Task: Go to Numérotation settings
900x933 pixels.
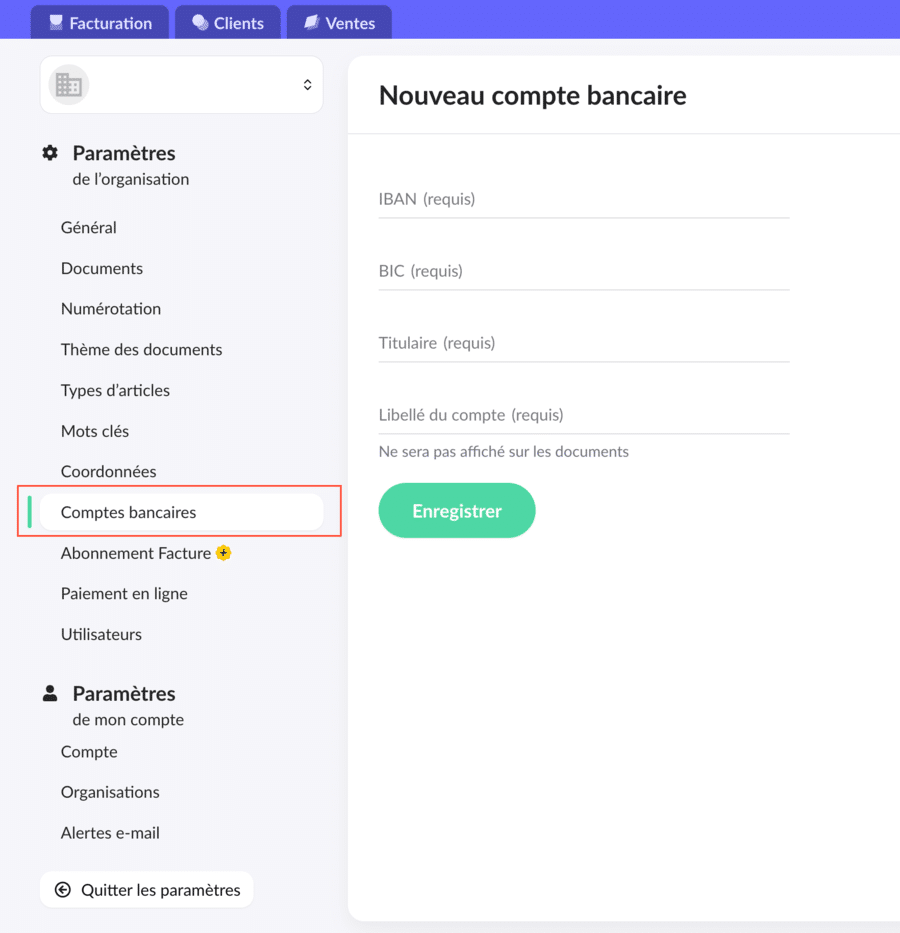Action: [x=111, y=309]
